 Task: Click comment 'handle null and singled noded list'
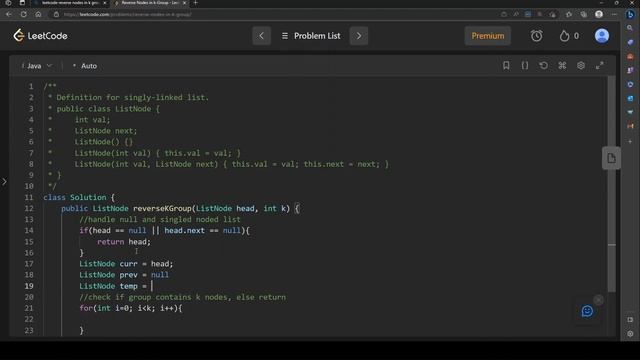click(x=160, y=219)
